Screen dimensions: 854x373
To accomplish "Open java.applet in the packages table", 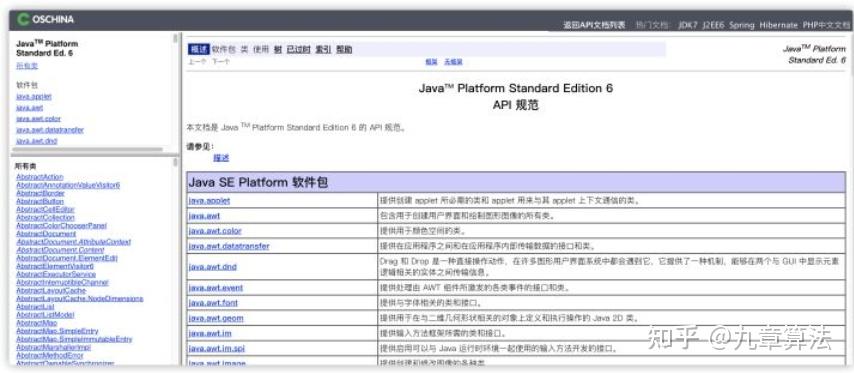I will point(209,200).
